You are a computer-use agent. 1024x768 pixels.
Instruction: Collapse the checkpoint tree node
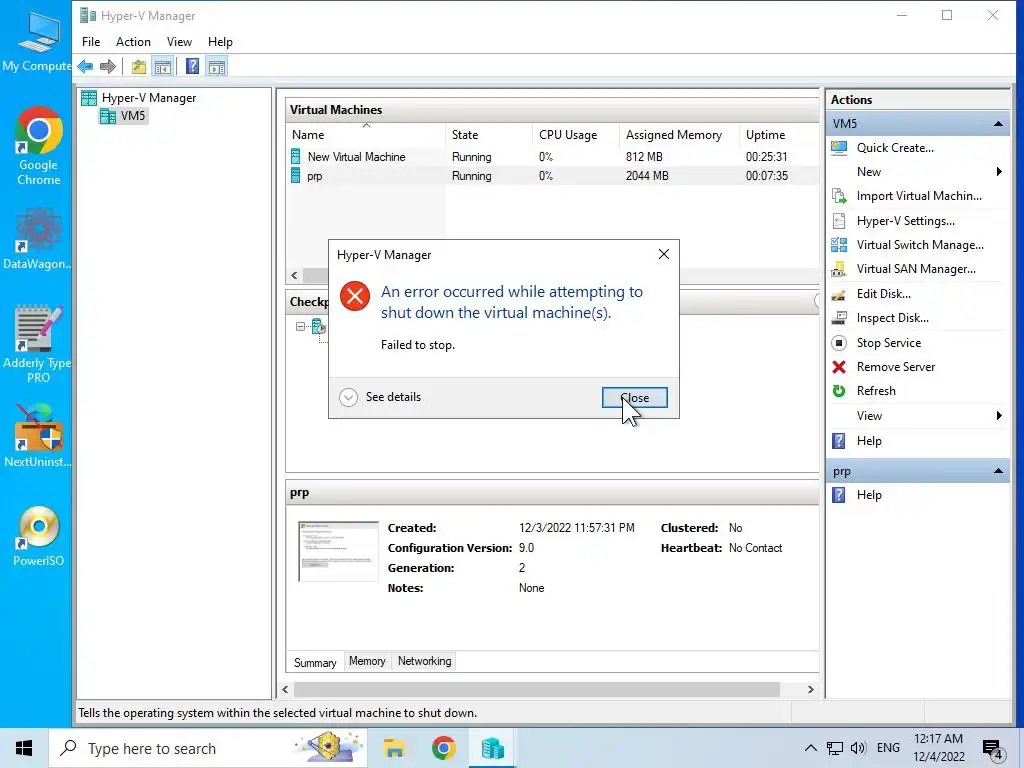[300, 327]
